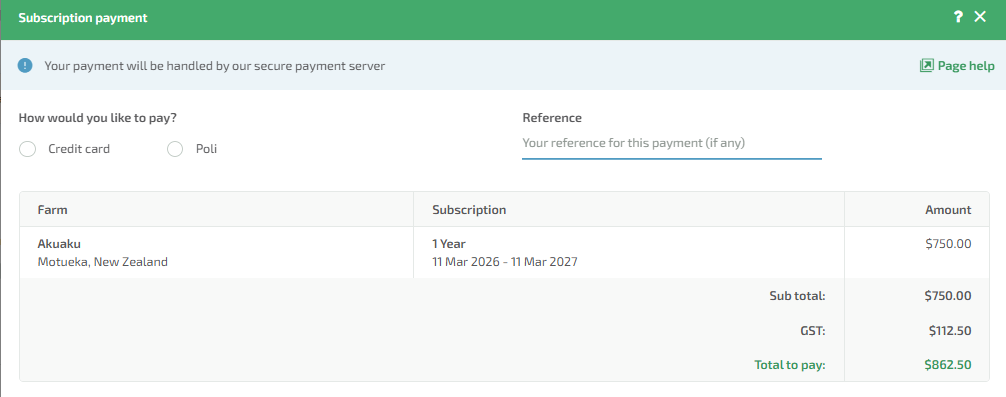Click the blue info exclamation icon
This screenshot has width=1006, height=397.
point(25,65)
